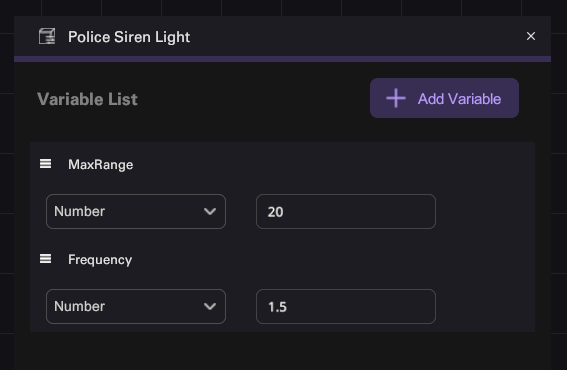Viewport: 567px width, 370px height.
Task: Close the Police Siren Light panel
Action: tap(530, 36)
